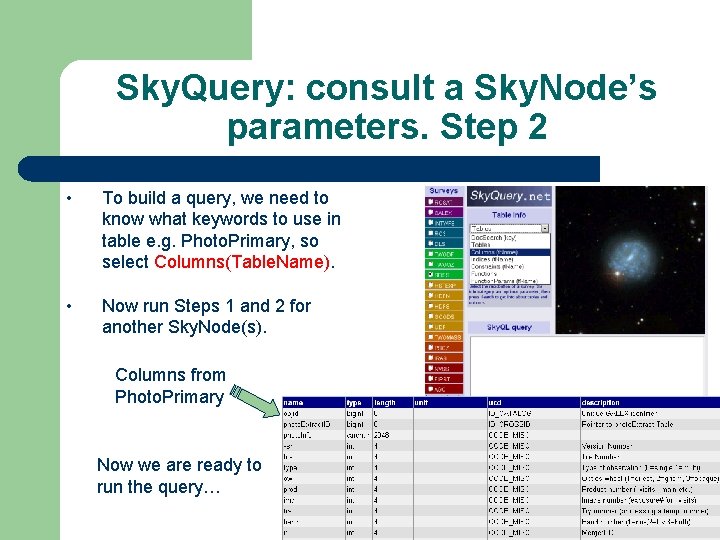Screen dimensions: 720x540
Task: Choose the INTWFS survey entry
Action: [x=444, y=223]
